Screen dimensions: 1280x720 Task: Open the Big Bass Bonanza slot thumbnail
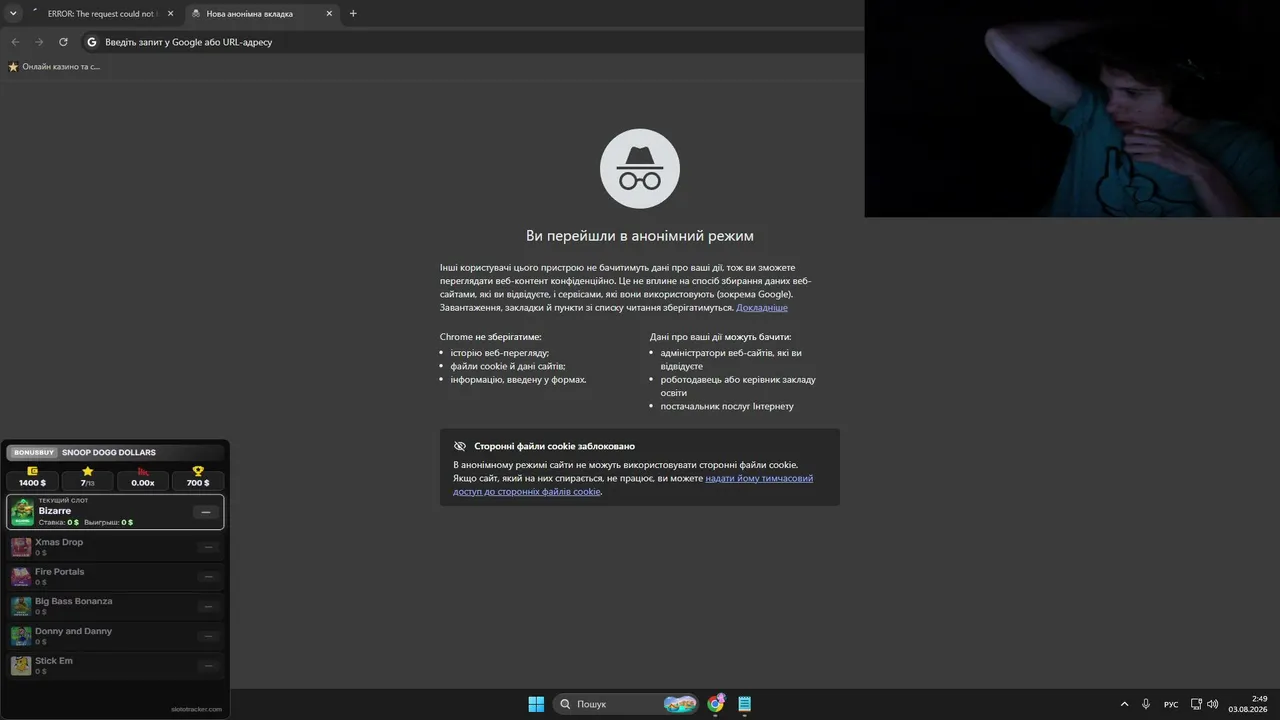click(21, 606)
